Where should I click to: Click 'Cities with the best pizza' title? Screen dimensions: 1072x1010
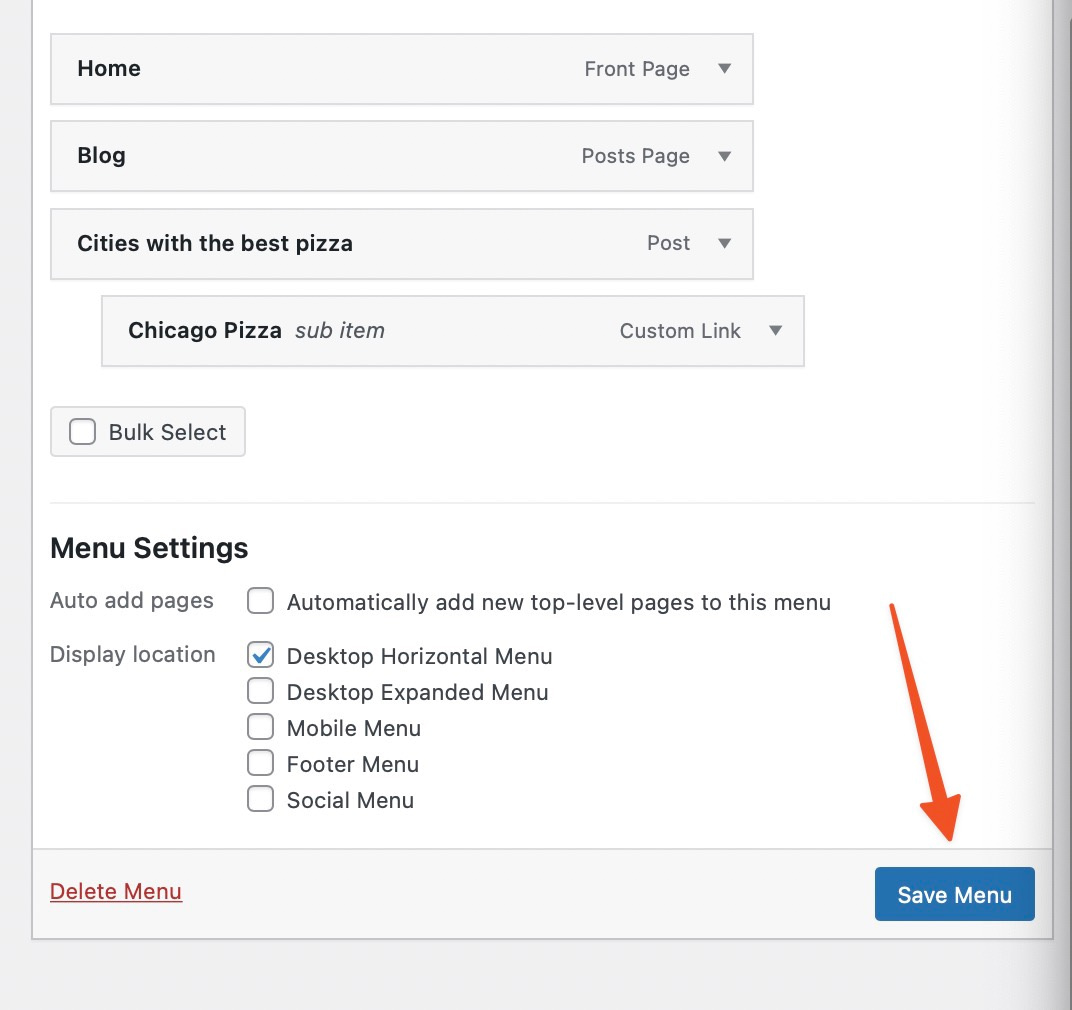coord(215,243)
